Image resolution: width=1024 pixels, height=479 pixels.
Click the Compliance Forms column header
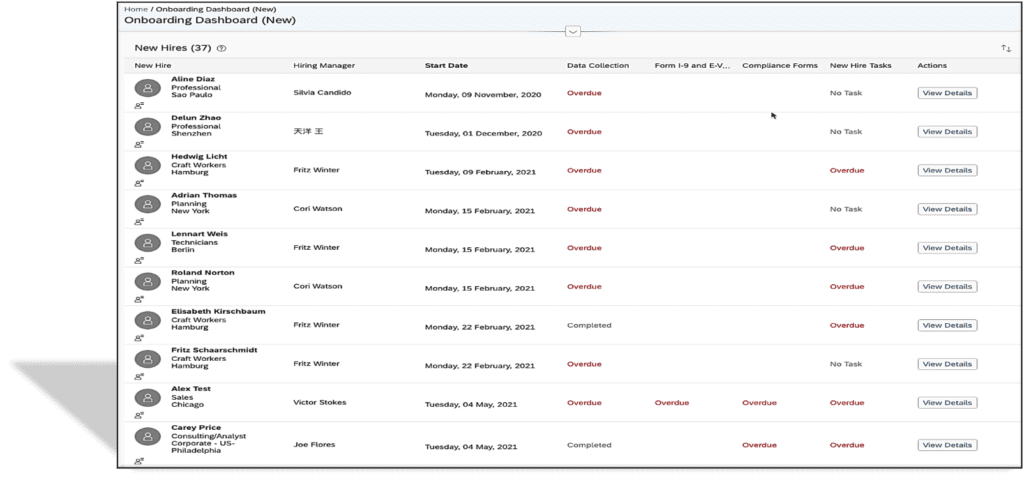780,65
